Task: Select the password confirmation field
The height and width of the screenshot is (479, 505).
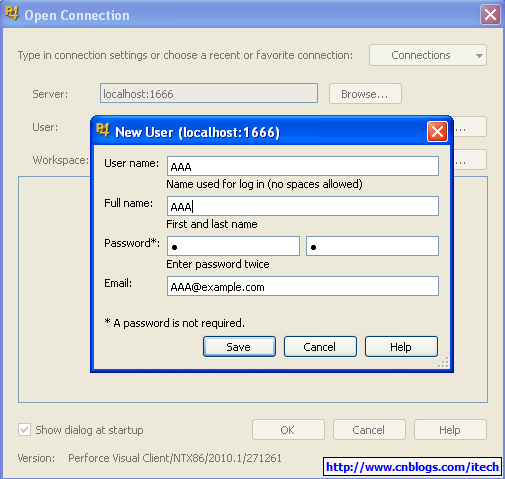Action: click(x=372, y=246)
